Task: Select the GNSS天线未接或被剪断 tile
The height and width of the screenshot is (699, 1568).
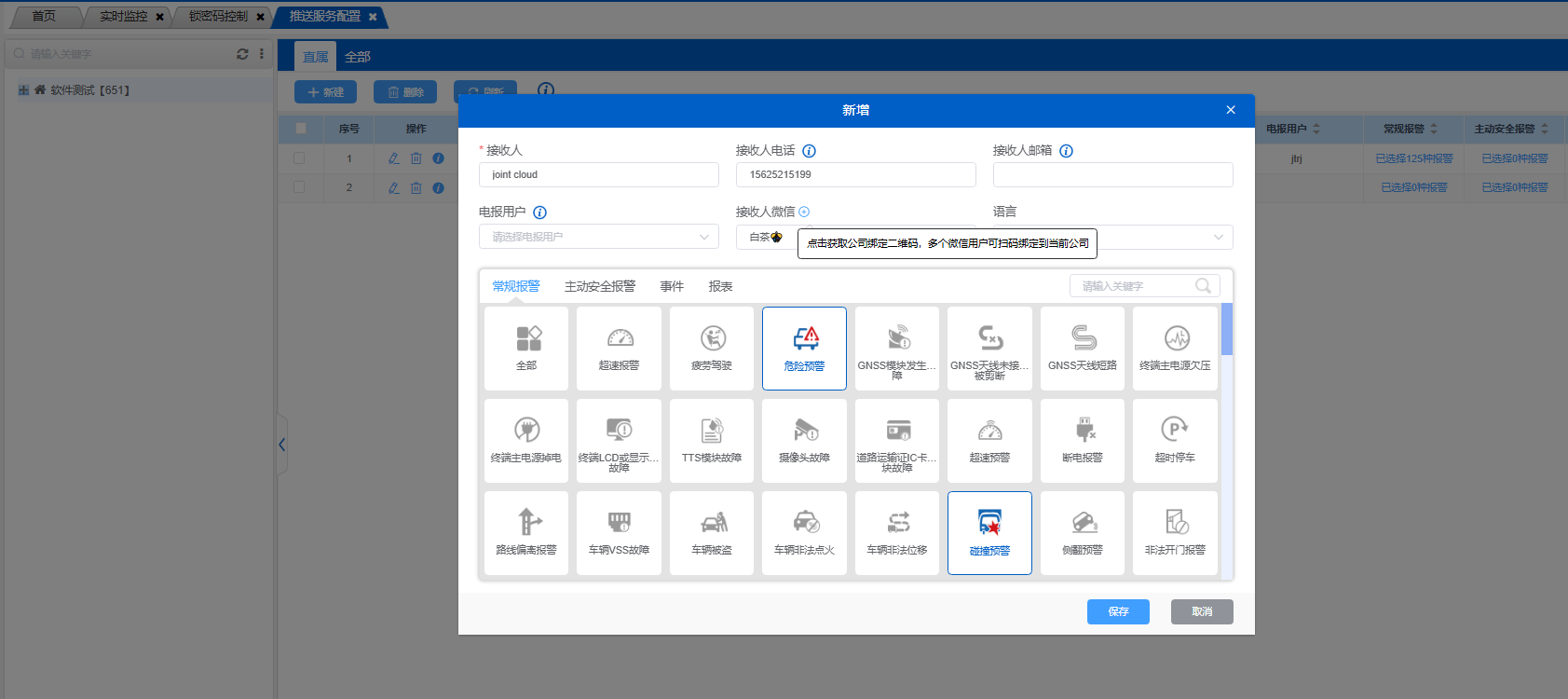Action: (989, 349)
